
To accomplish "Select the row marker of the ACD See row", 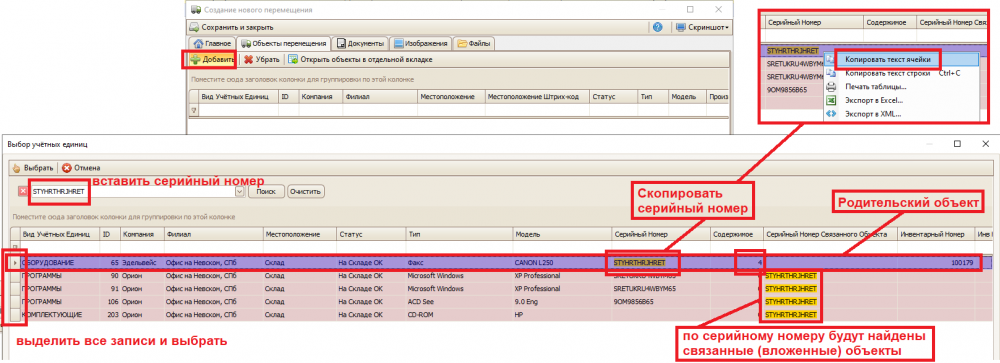I will [x=15, y=302].
